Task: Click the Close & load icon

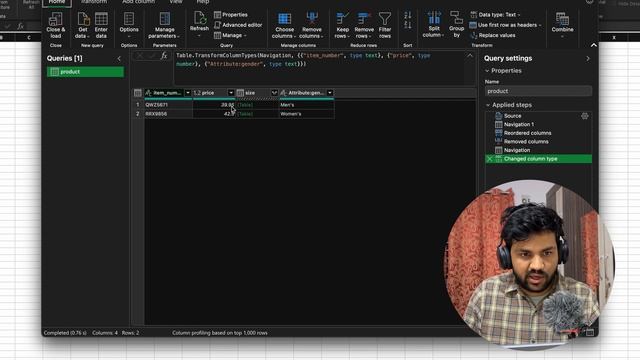Action: tap(56, 19)
